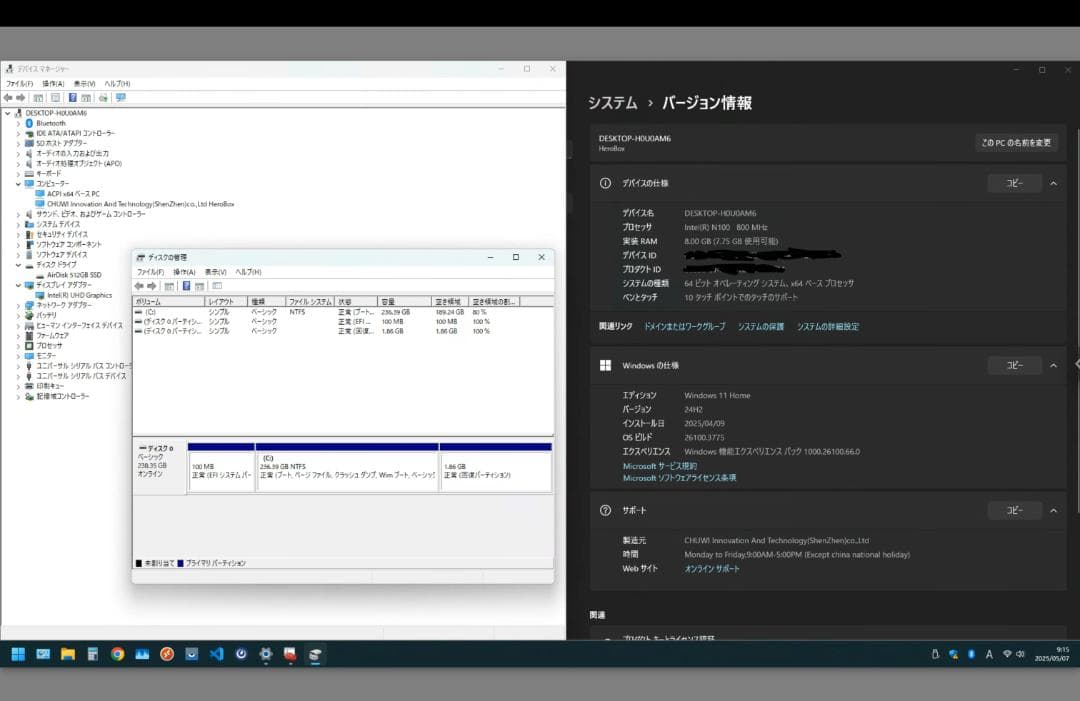Image resolution: width=1080 pixels, height=701 pixels.
Task: Toggle the IME input mode indicator in system tray
Action: point(989,654)
